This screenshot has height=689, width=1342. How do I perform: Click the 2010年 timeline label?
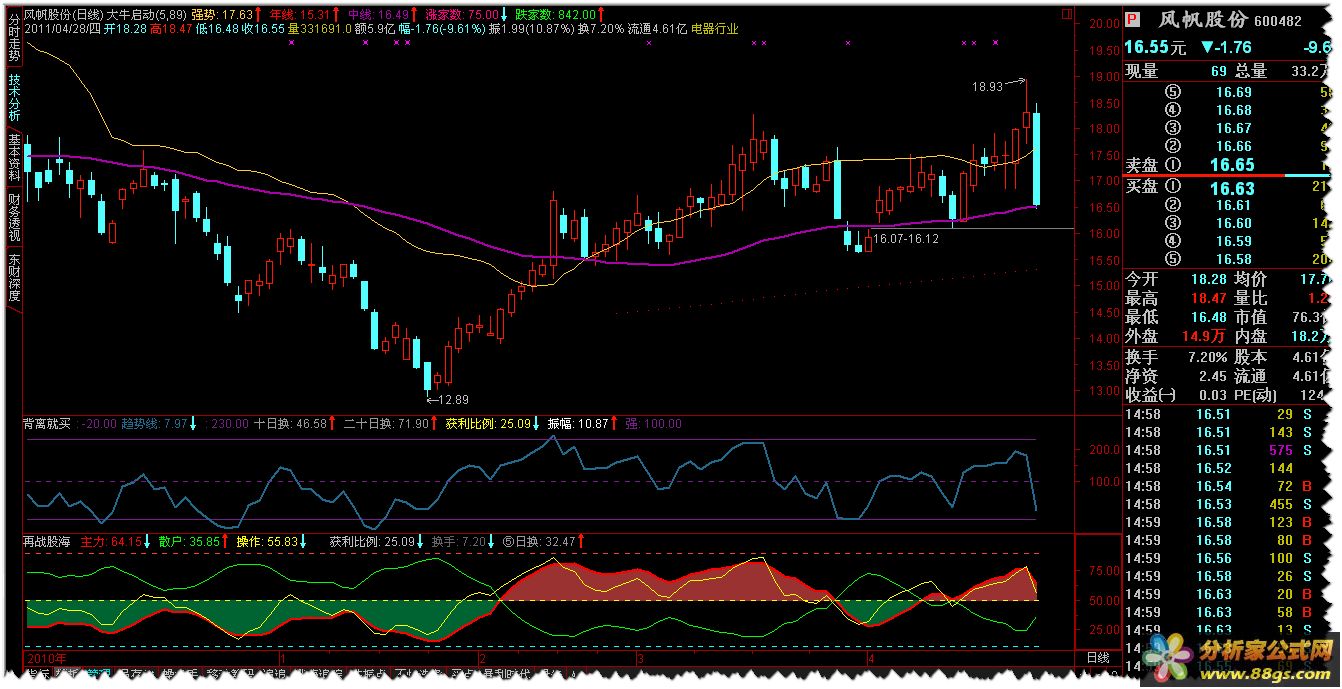coord(46,658)
